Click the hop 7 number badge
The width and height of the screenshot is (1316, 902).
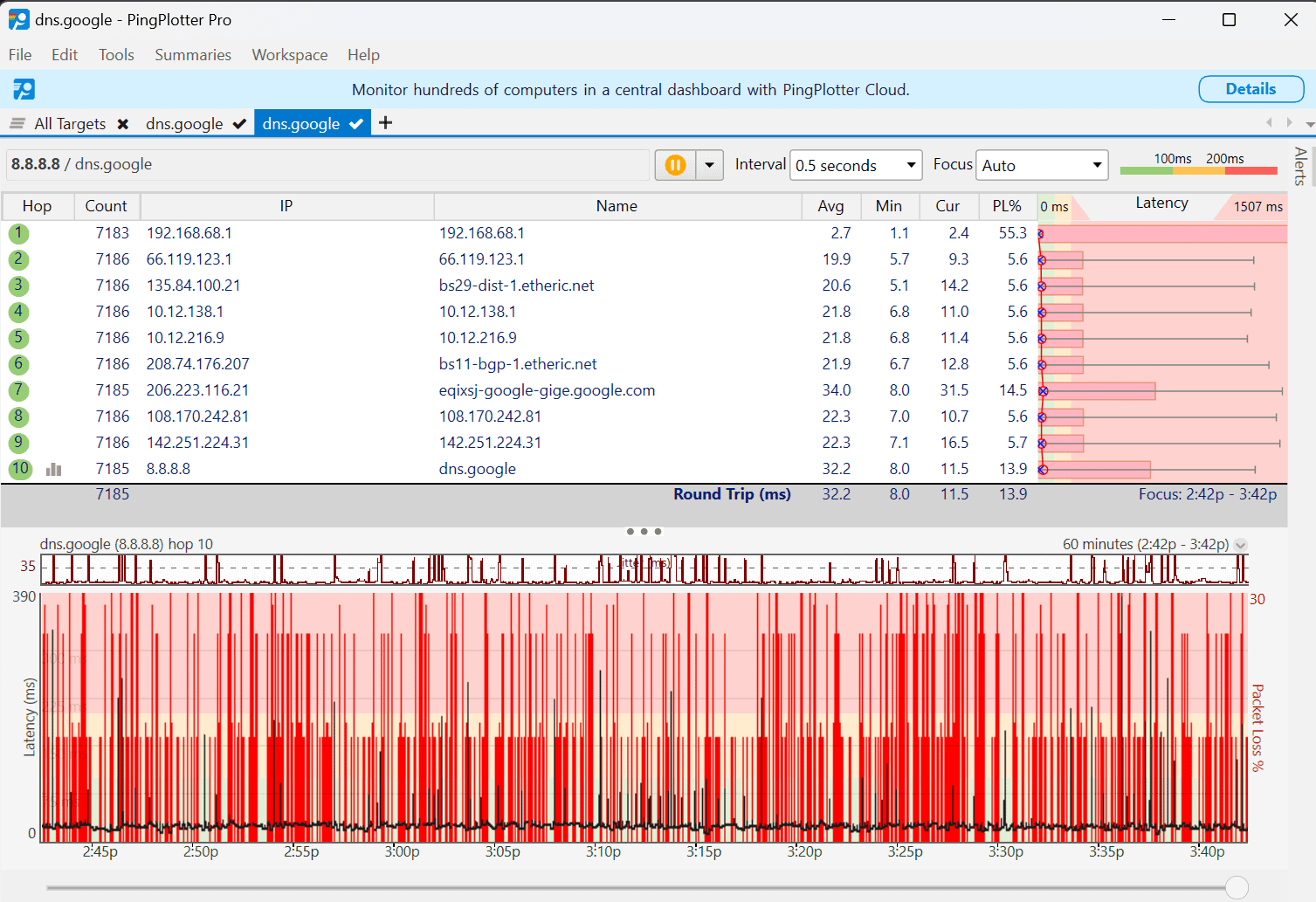coord(18,390)
